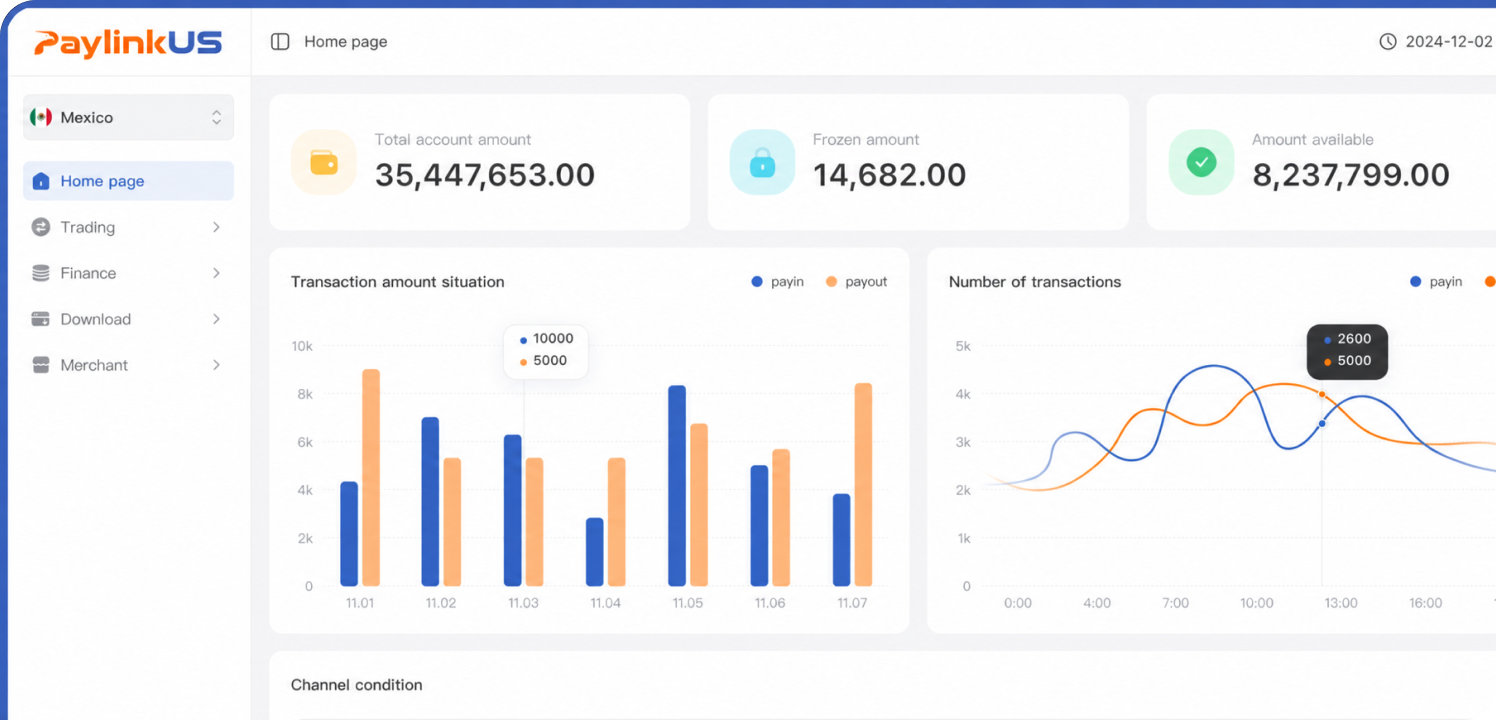The height and width of the screenshot is (720, 1496).
Task: Click the 11.03 x-axis date label
Action: point(523,603)
